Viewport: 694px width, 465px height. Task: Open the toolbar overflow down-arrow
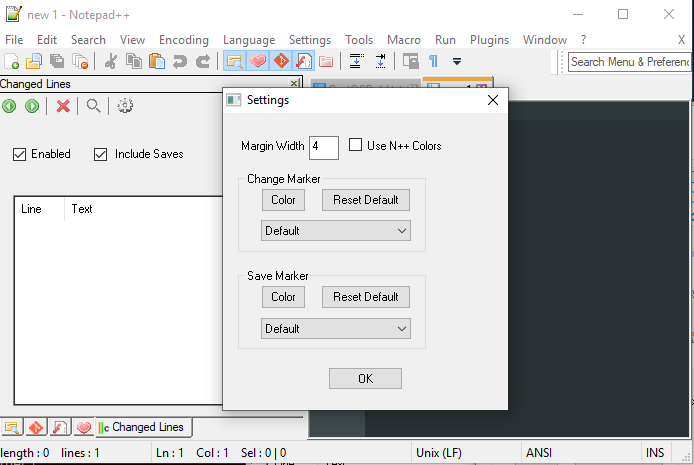tap(457, 61)
